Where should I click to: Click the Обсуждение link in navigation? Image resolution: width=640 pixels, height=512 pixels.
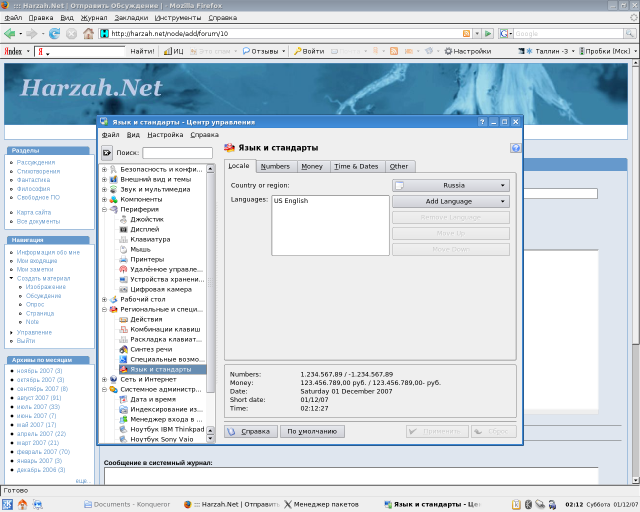point(44,296)
